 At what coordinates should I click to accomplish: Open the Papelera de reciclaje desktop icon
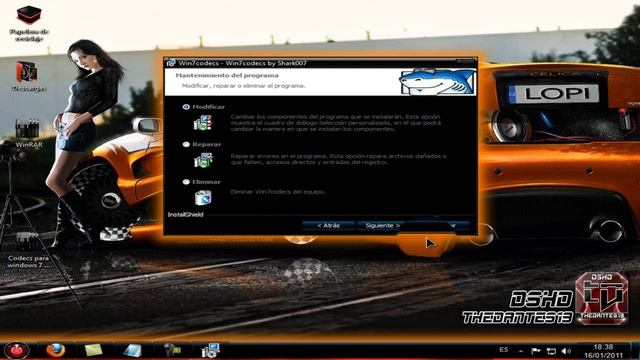coord(29,23)
